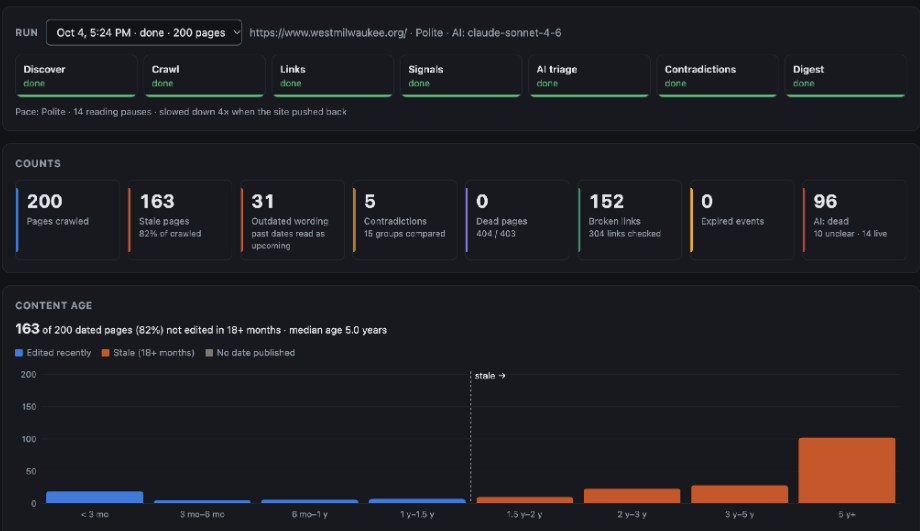Click the 'past dates read as upcoming' subtext
Screen dimensions: 920x531
[x=288, y=239]
